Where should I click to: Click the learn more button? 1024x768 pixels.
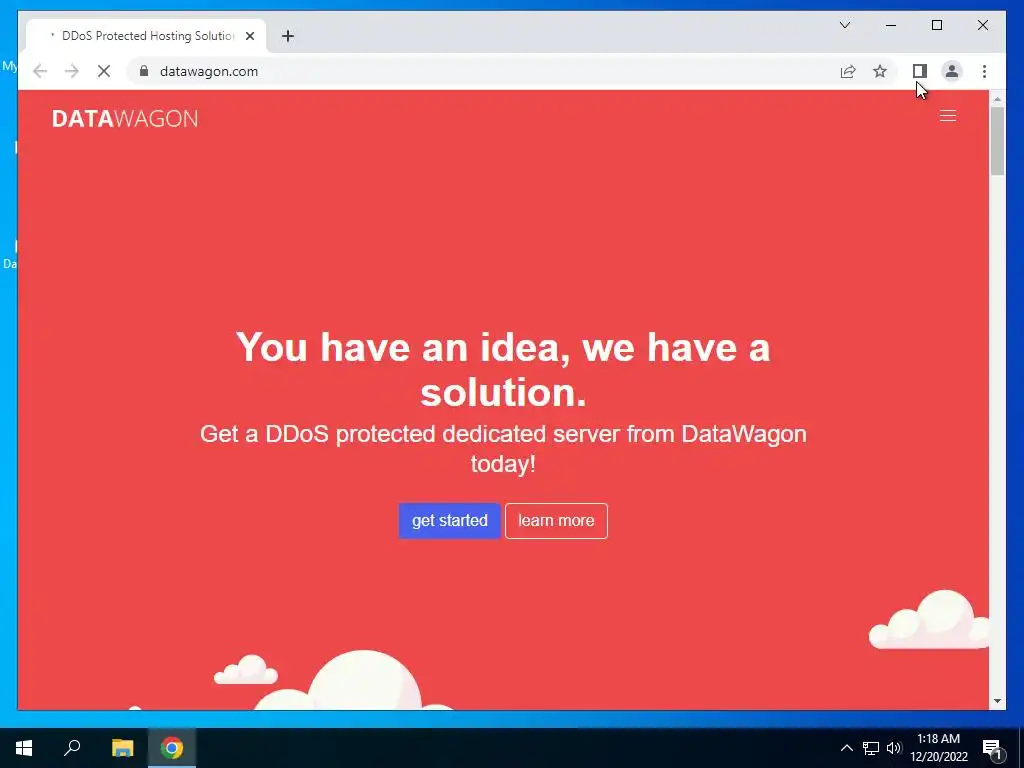coord(556,520)
